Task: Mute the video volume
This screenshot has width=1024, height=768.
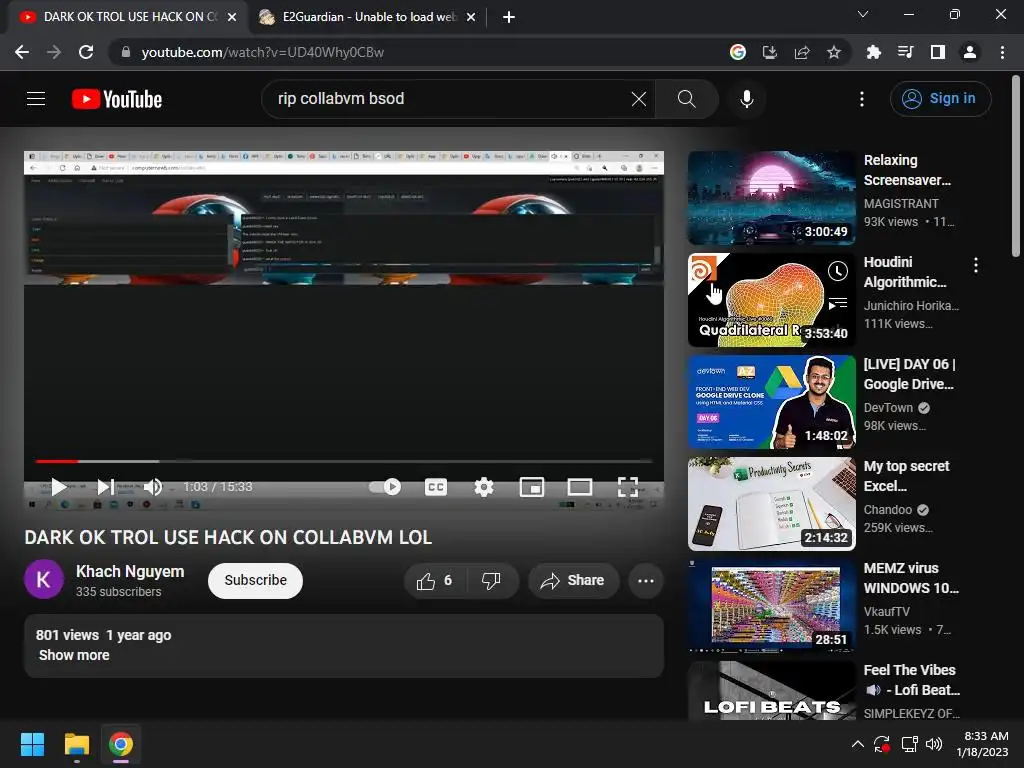Action: 153,487
